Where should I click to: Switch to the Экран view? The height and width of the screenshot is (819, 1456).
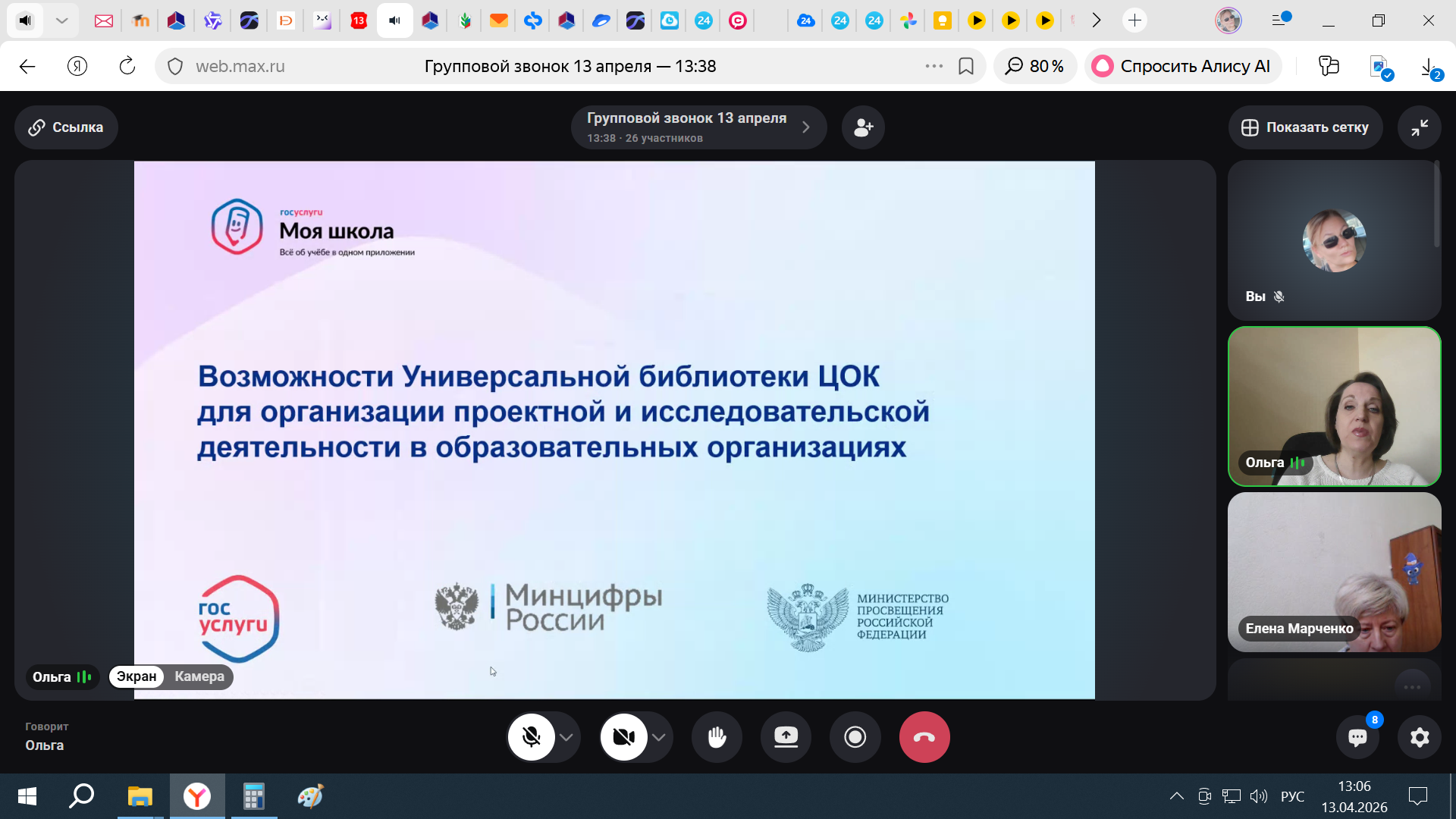click(136, 676)
